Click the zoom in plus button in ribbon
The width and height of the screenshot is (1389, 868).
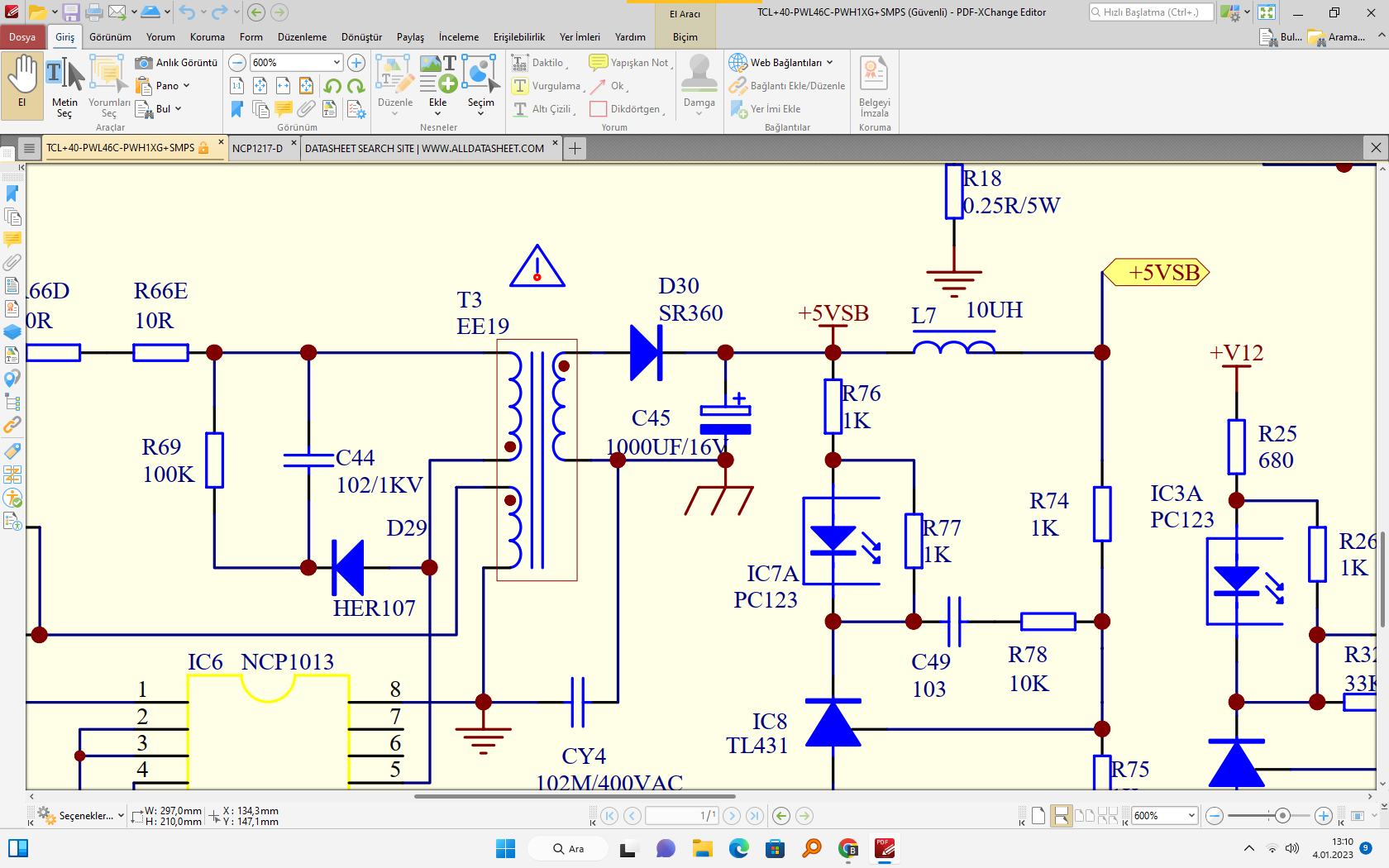(356, 63)
